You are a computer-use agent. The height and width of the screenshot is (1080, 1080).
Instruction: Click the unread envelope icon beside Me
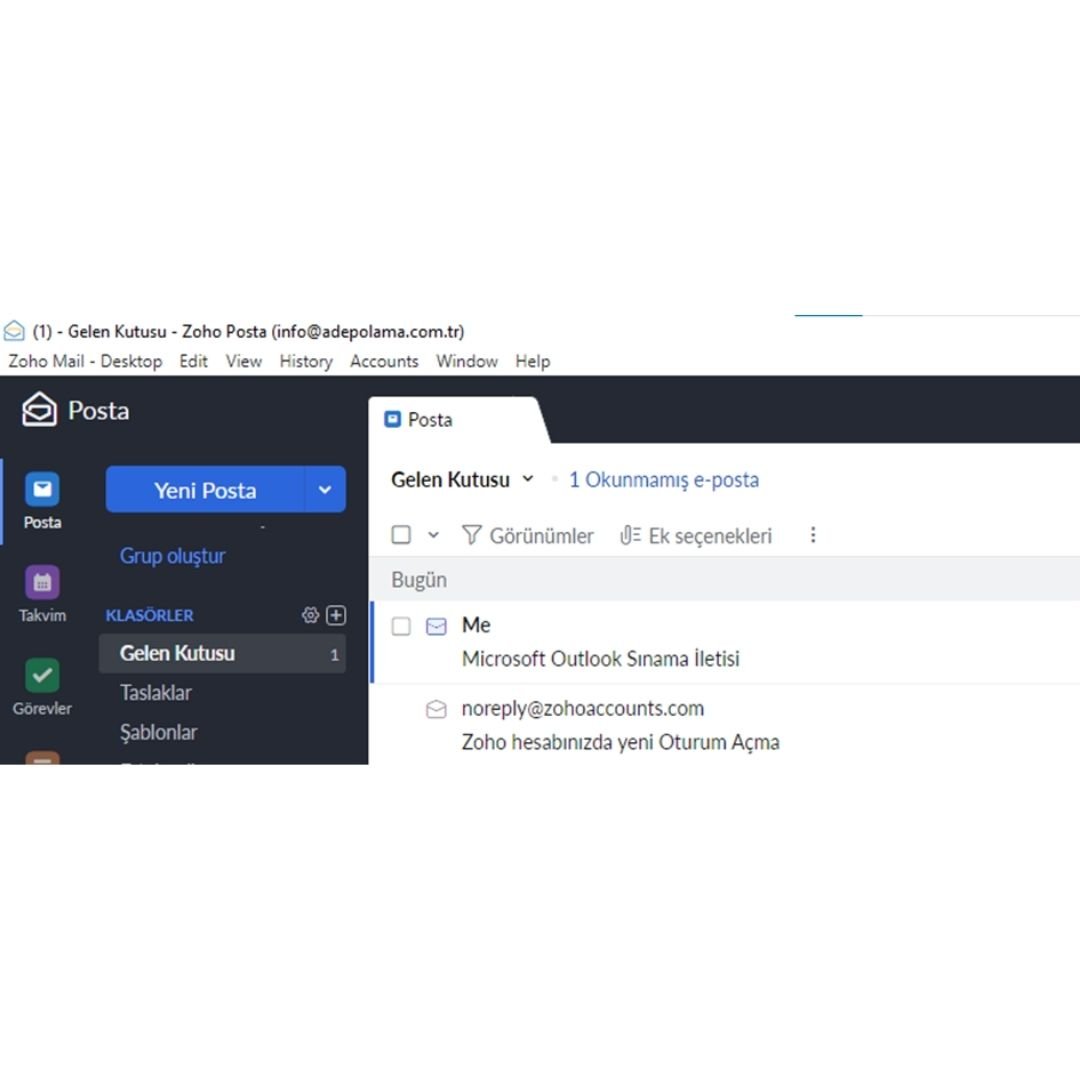(436, 627)
